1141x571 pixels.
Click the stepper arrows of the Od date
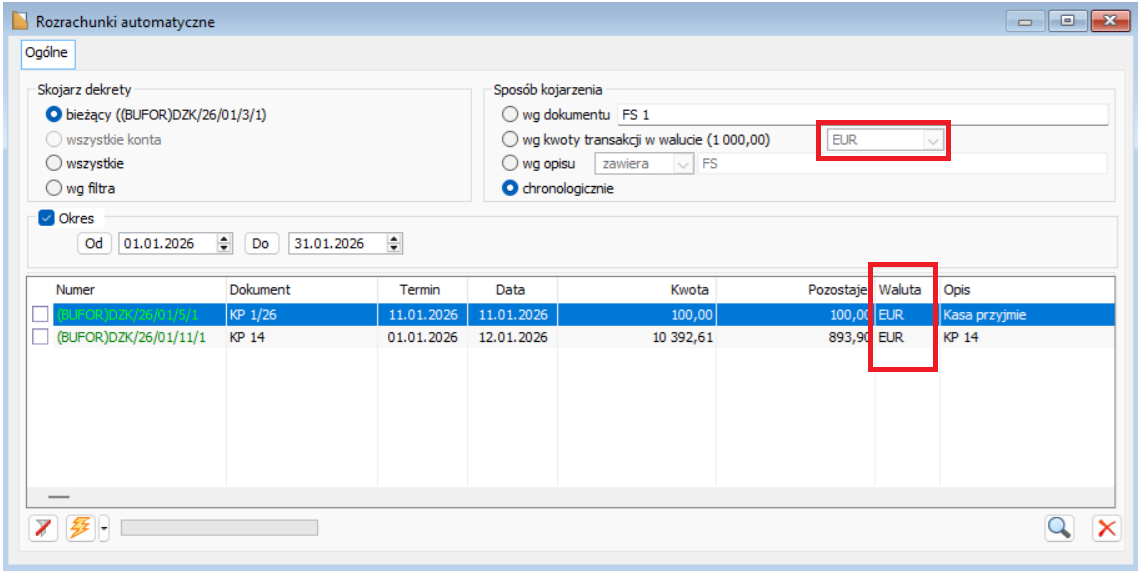(225, 244)
